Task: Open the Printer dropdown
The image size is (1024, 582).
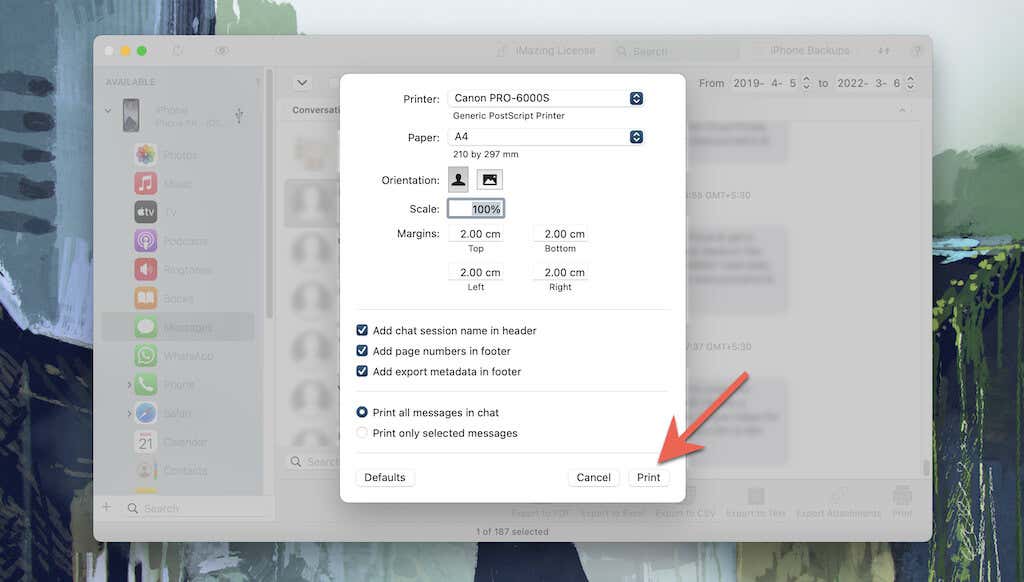Action: 546,98
